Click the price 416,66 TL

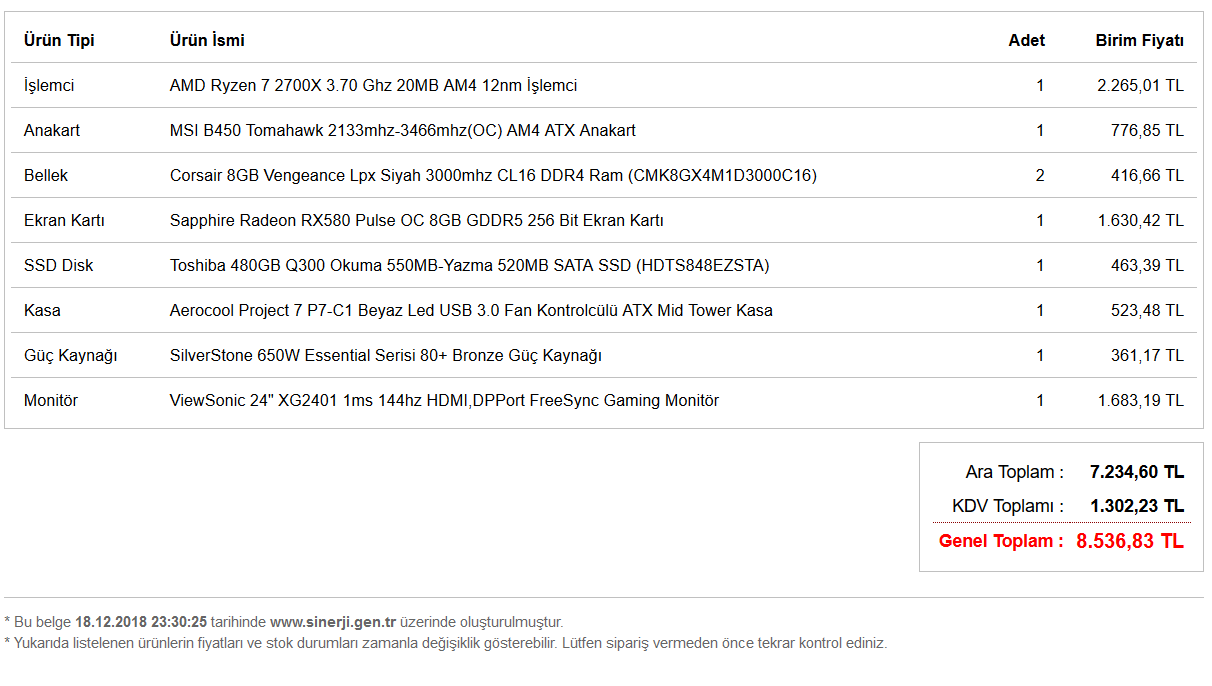click(1147, 176)
